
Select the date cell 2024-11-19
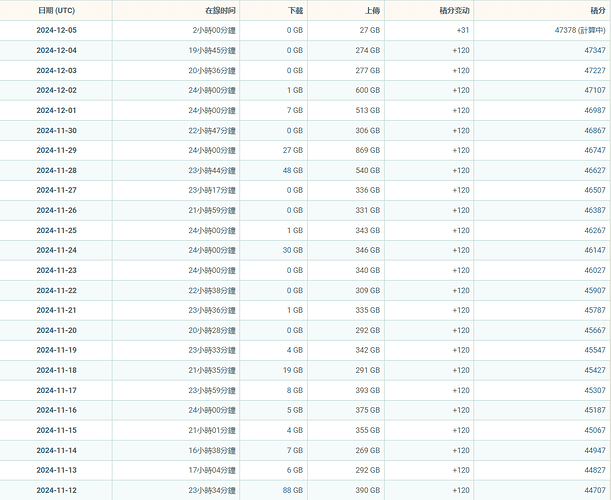click(57, 350)
